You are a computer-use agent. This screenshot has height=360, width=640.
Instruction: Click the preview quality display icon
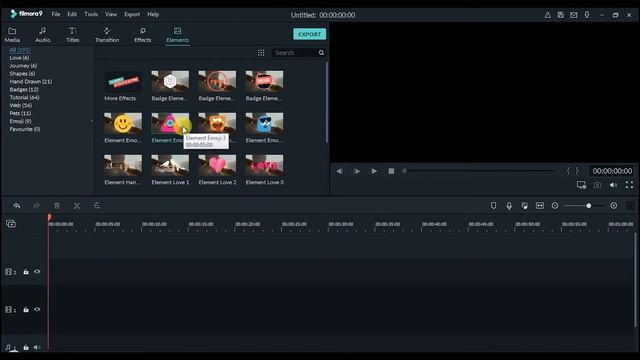coord(581,185)
